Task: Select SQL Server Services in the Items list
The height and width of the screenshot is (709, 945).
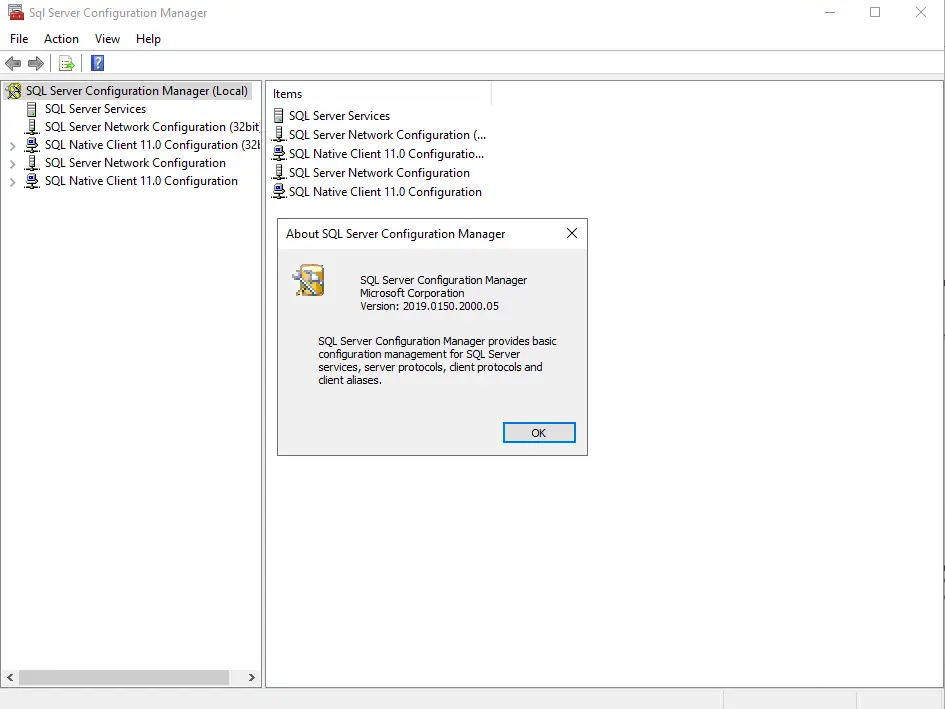Action: pyautogui.click(x=339, y=116)
